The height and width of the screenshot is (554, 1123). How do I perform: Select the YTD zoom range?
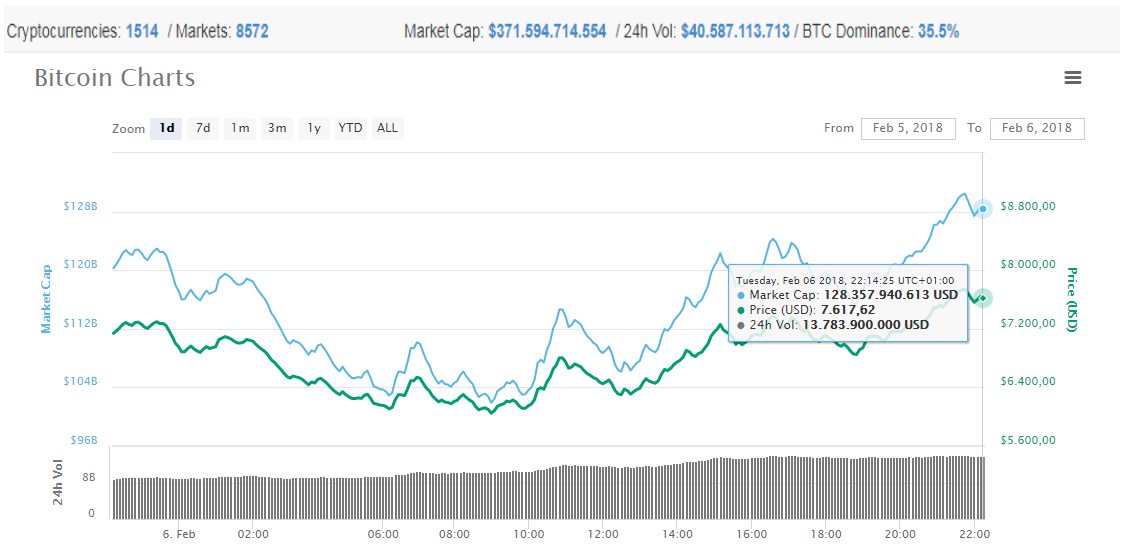coord(350,129)
